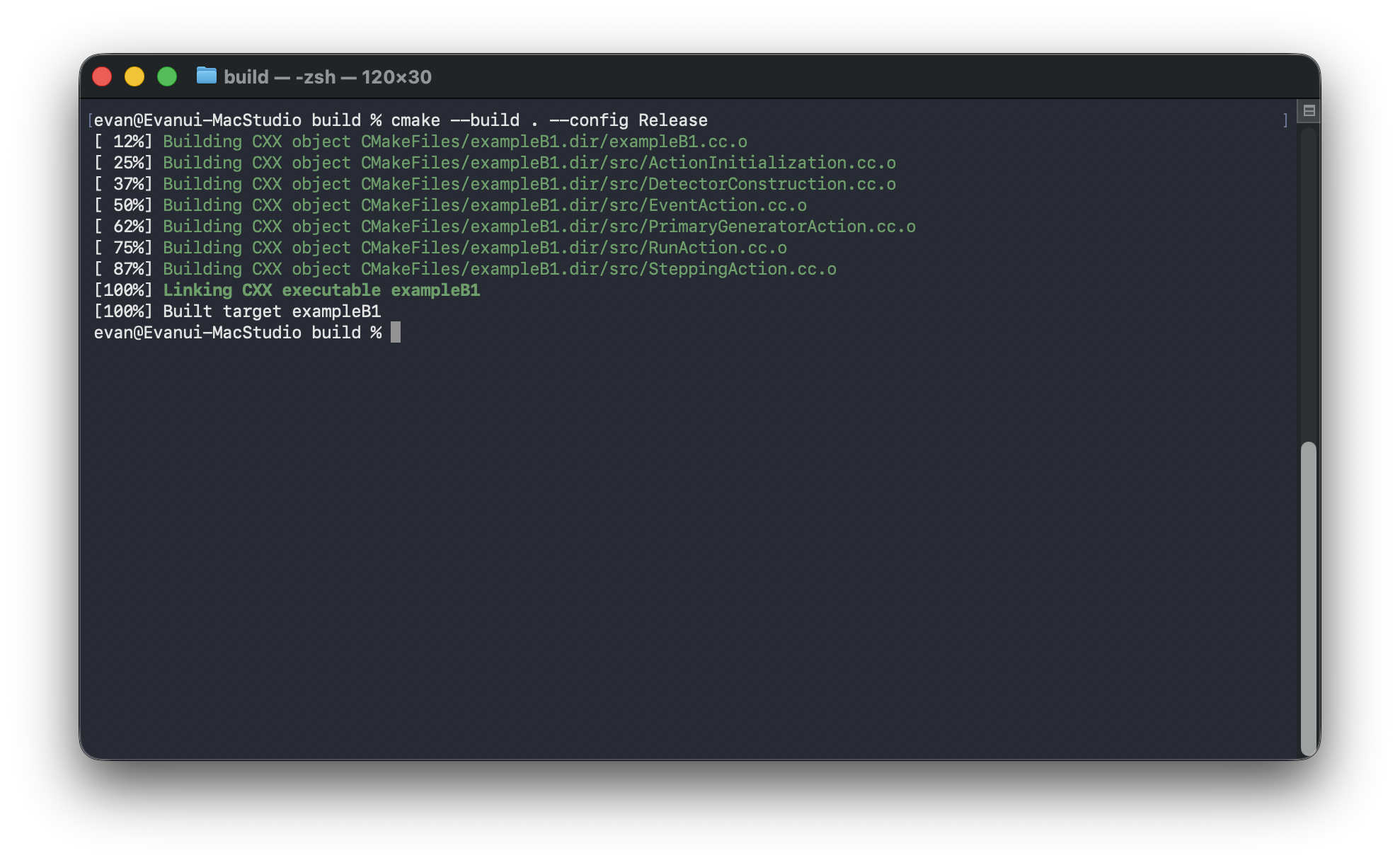Click the DetectorConstruction.cc.o build line
Screen dimensions: 1400x865
(x=529, y=184)
